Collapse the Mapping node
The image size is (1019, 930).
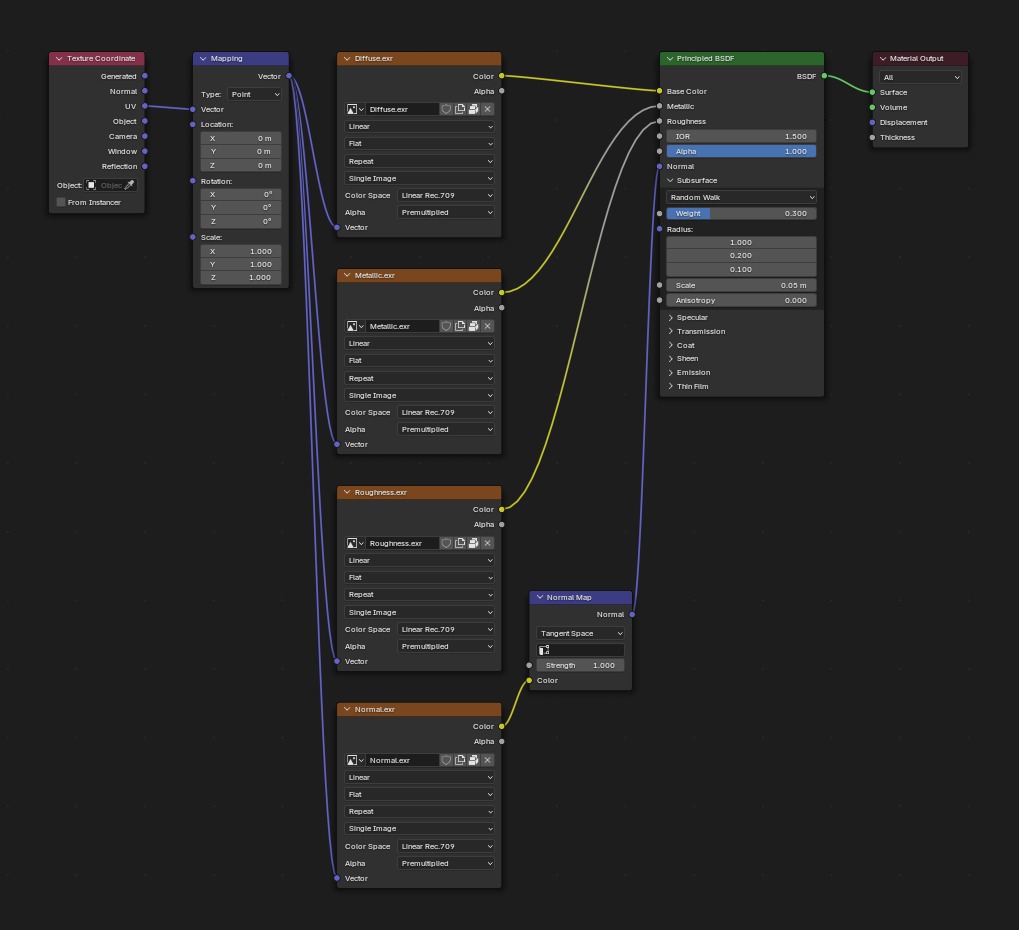203,58
